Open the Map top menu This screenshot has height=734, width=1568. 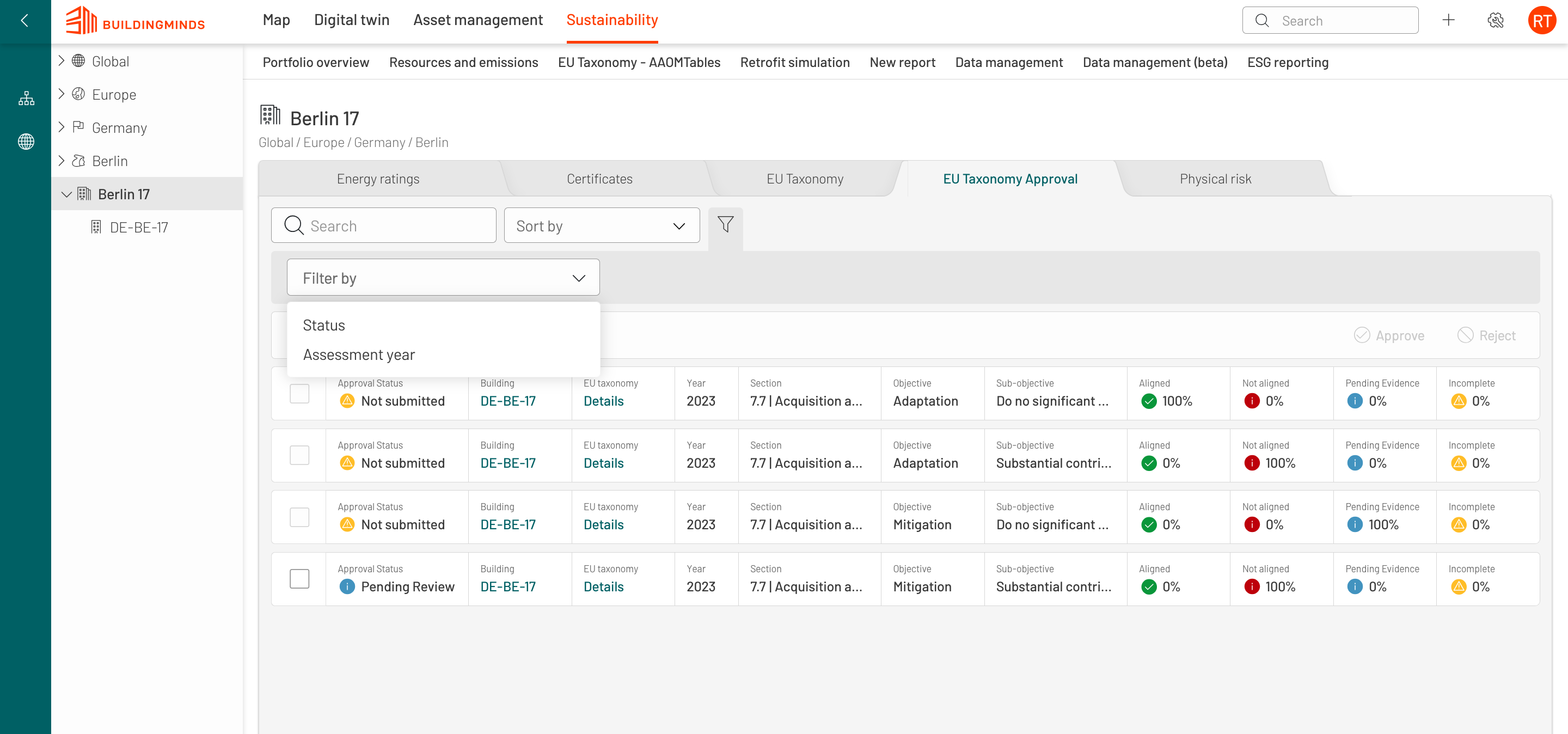(x=277, y=20)
